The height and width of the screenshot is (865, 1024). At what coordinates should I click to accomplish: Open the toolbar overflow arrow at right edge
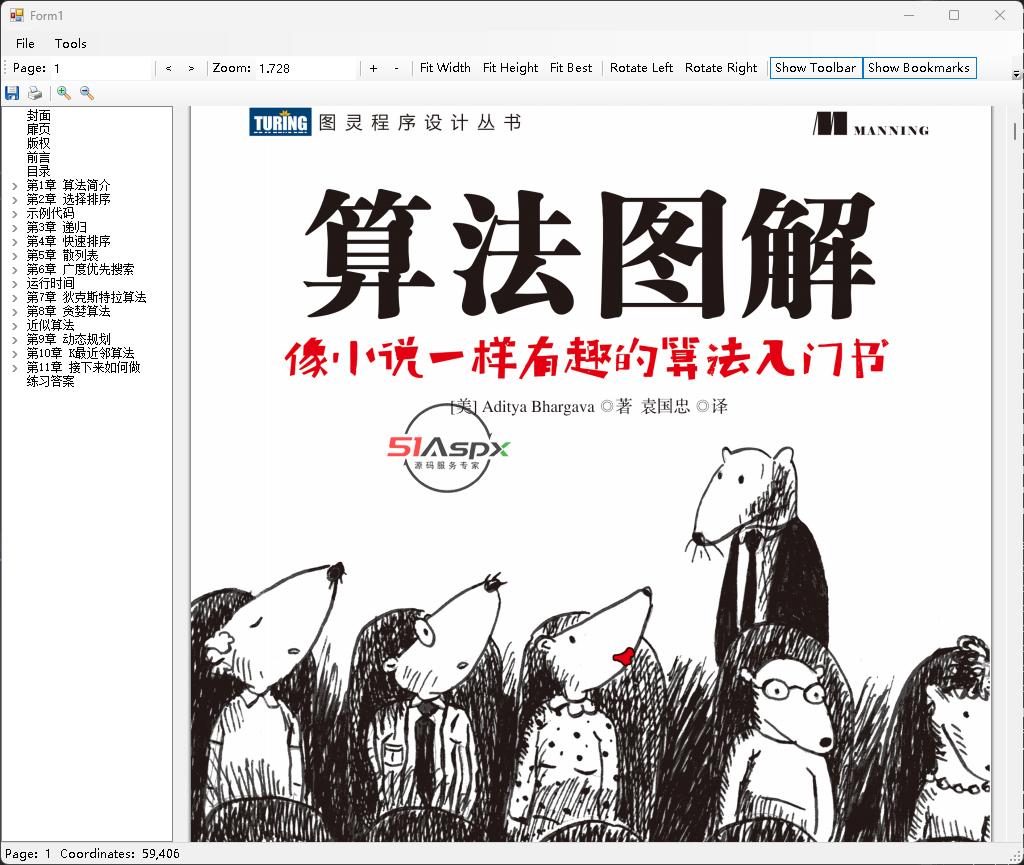tap(1016, 74)
